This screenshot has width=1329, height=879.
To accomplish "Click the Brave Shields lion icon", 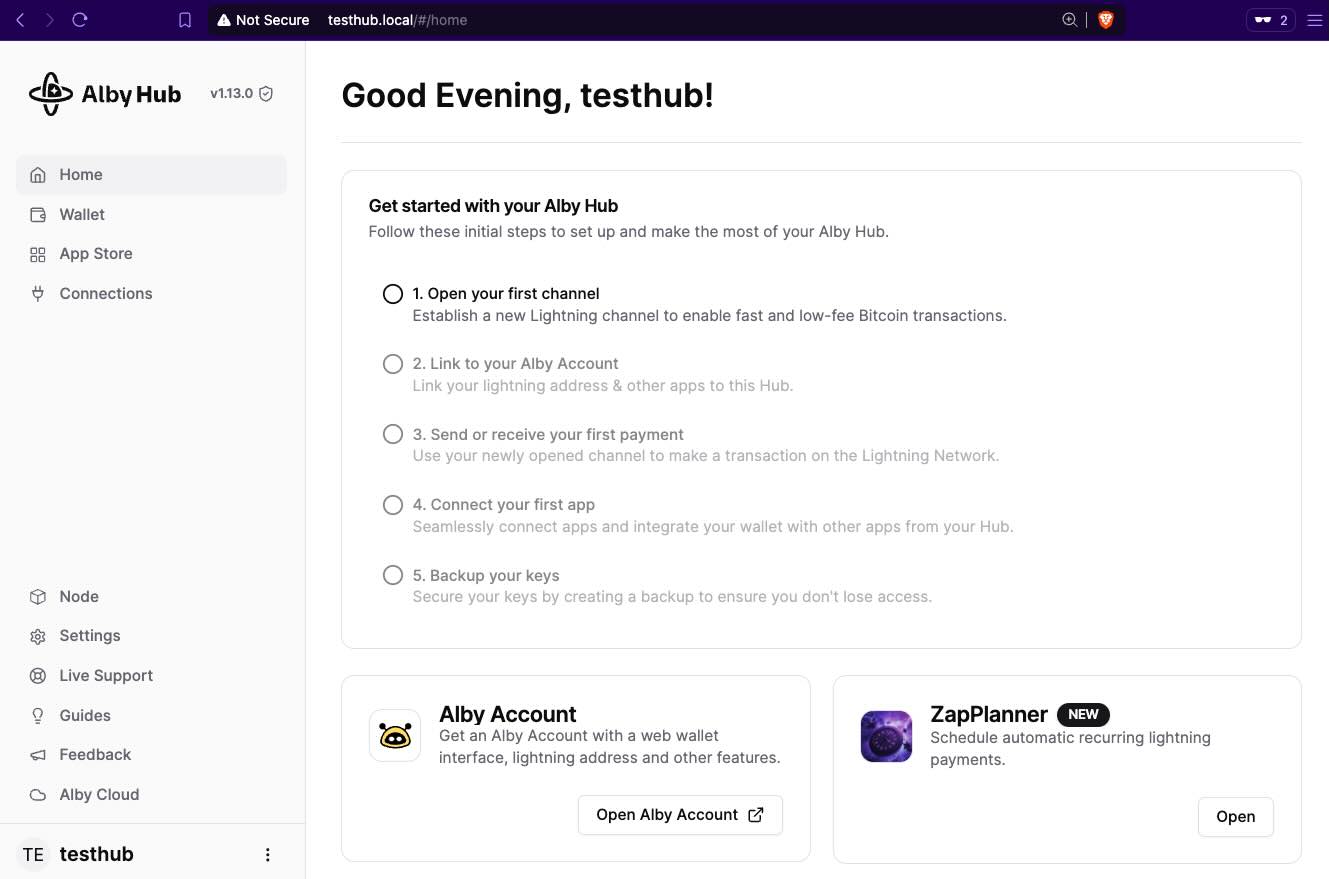I will [1106, 20].
